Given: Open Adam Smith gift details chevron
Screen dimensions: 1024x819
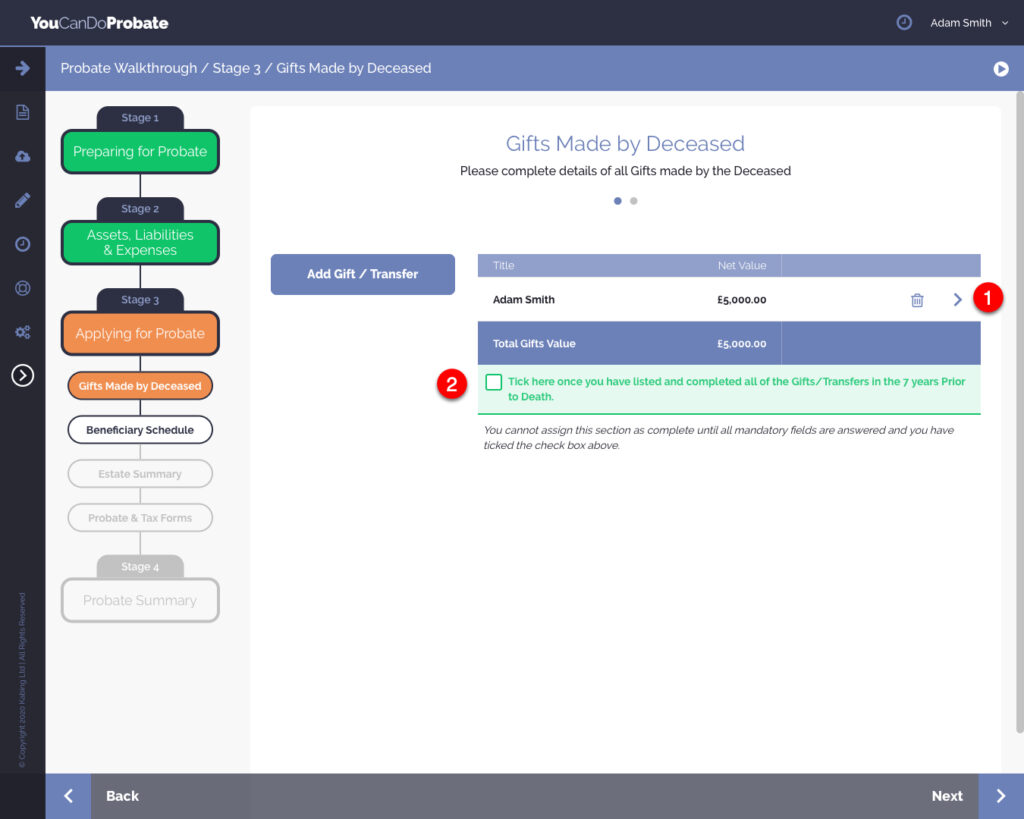Looking at the screenshot, I should click(x=957, y=300).
